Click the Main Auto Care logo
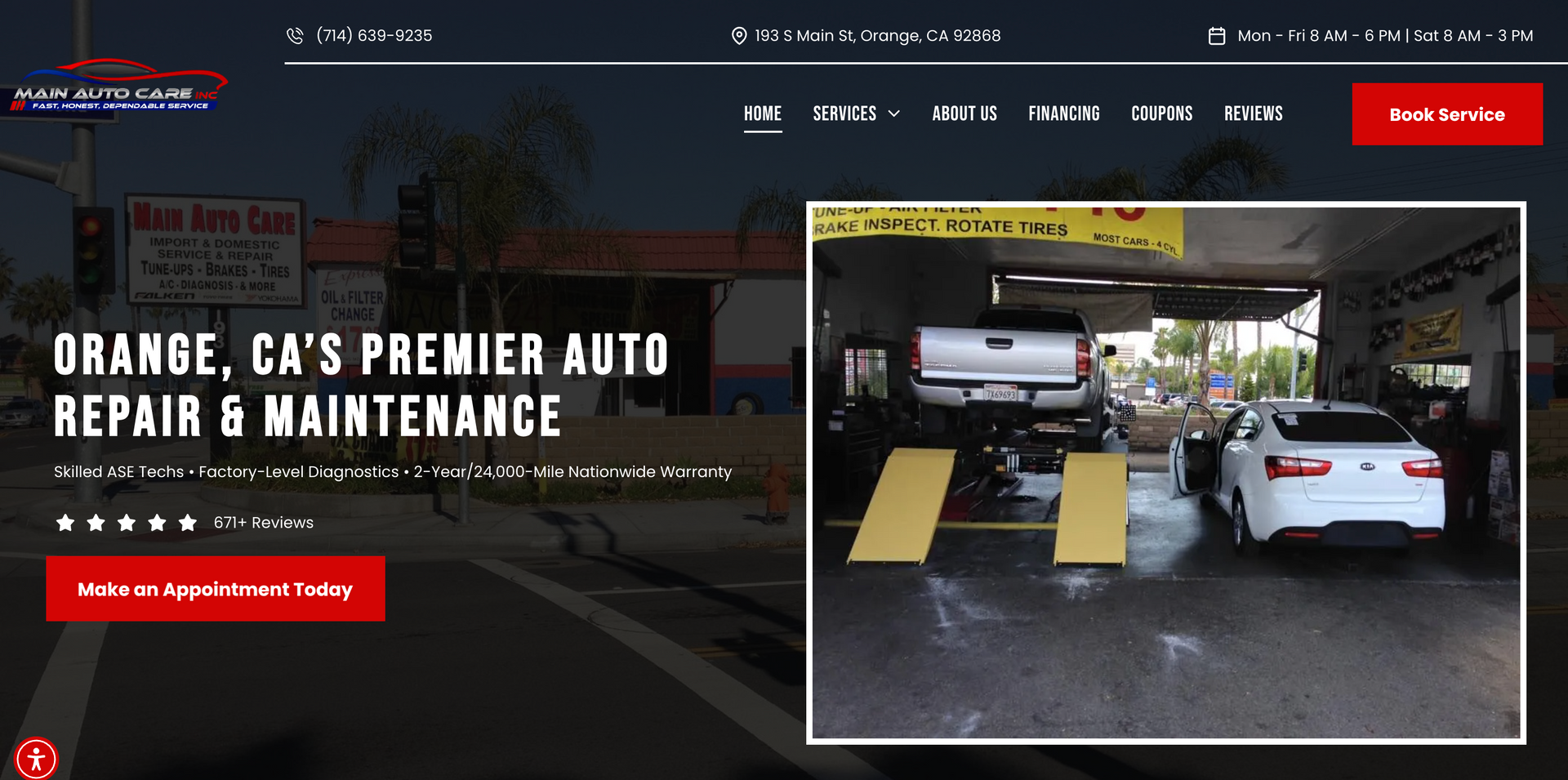The height and width of the screenshot is (780, 1568). (119, 87)
